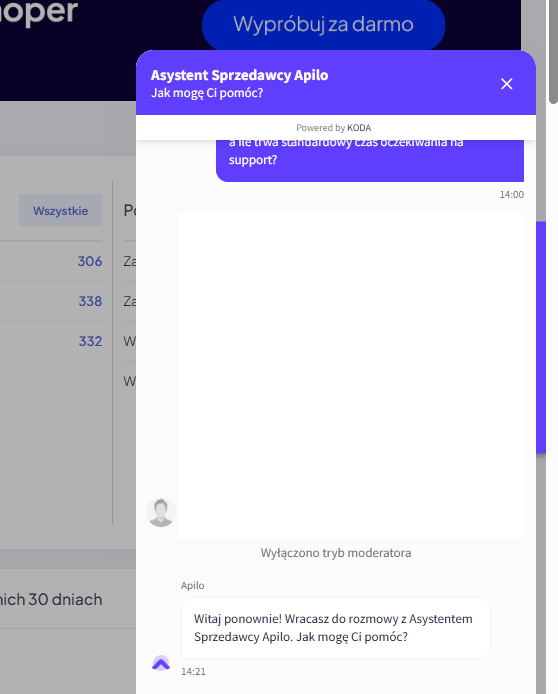Click the 'Wyłączono tryb moderatora' notice

pyautogui.click(x=336, y=553)
